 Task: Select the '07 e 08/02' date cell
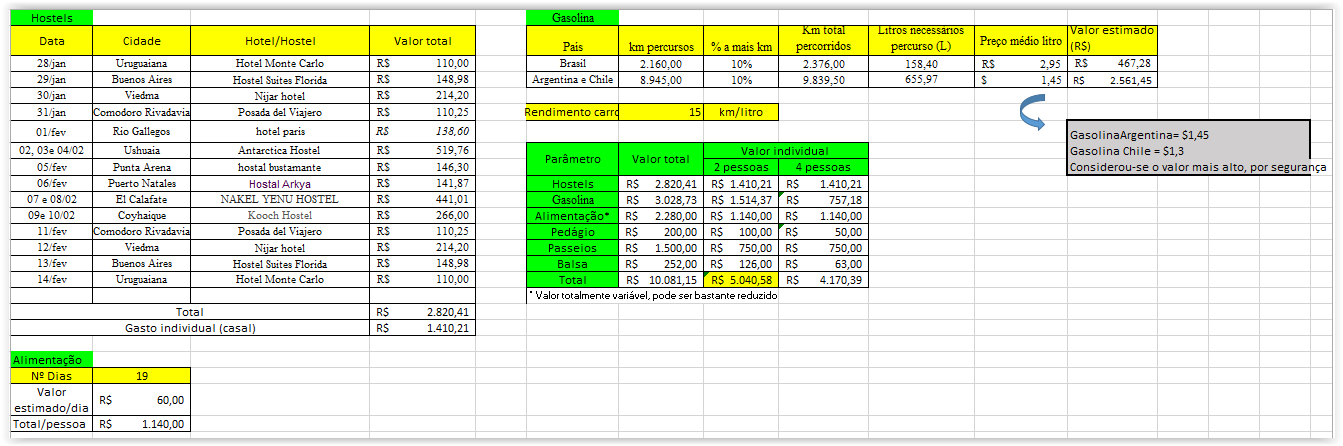pyautogui.click(x=51, y=199)
